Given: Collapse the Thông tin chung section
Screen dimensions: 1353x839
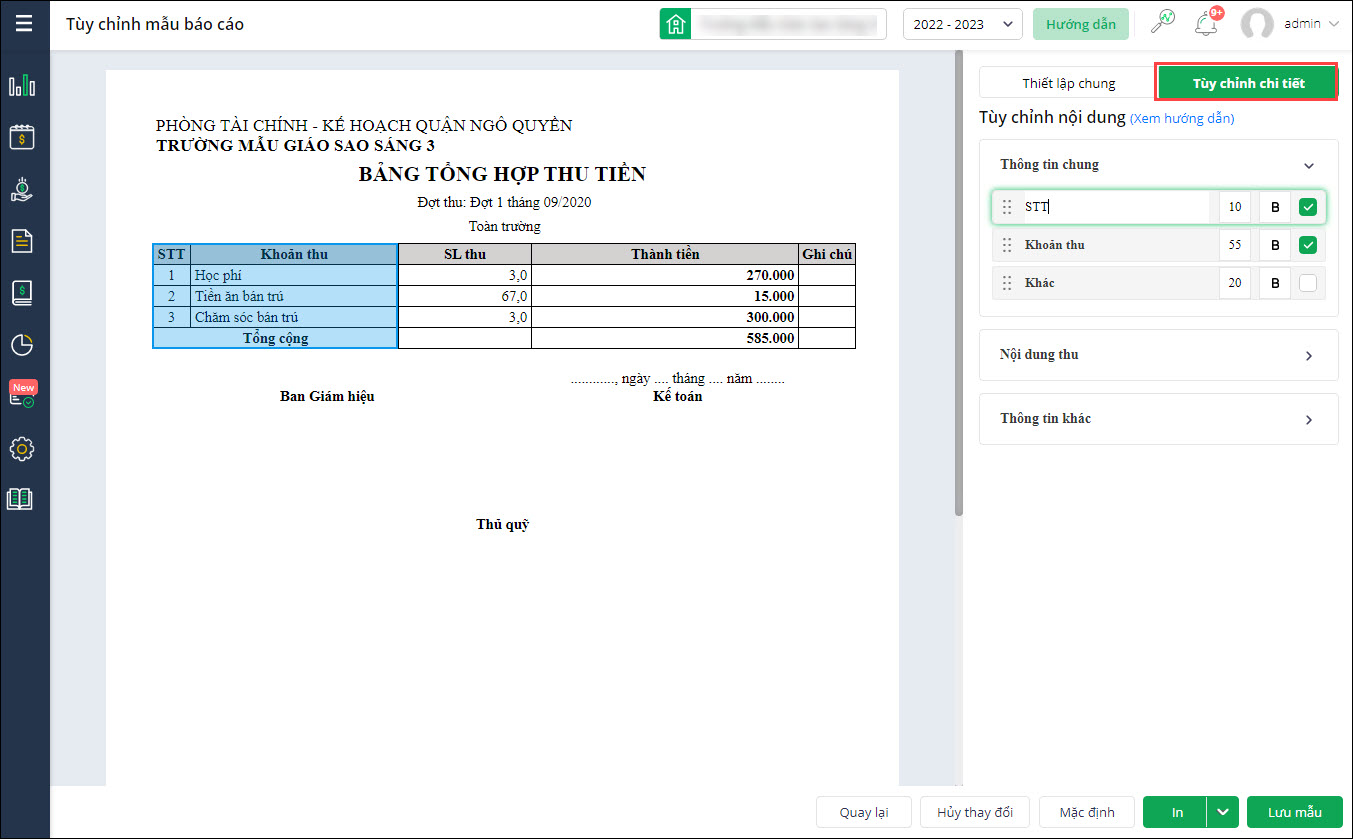Looking at the screenshot, I should pyautogui.click(x=1309, y=166).
